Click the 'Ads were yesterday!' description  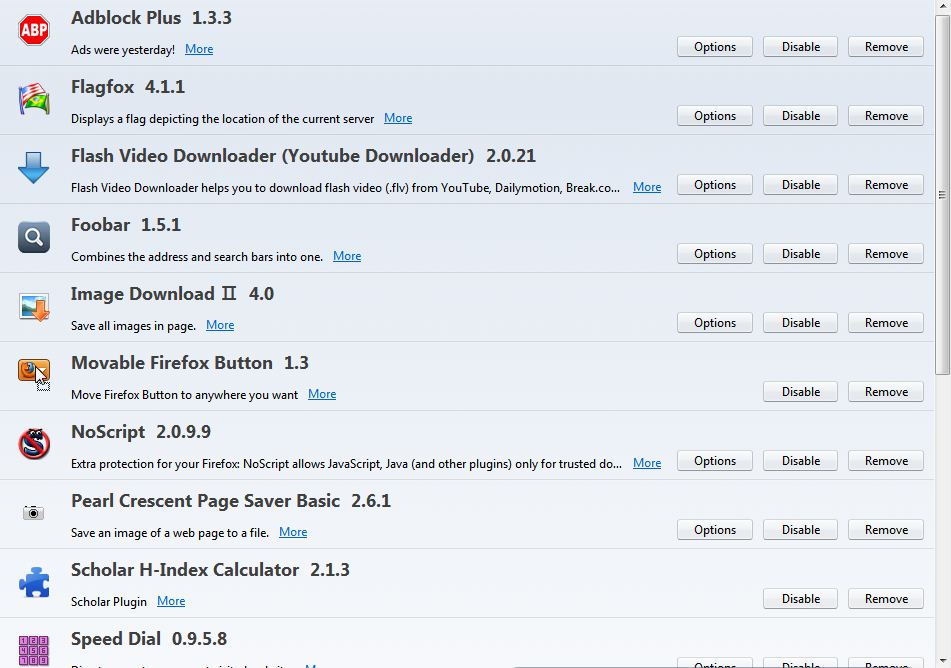(x=123, y=50)
